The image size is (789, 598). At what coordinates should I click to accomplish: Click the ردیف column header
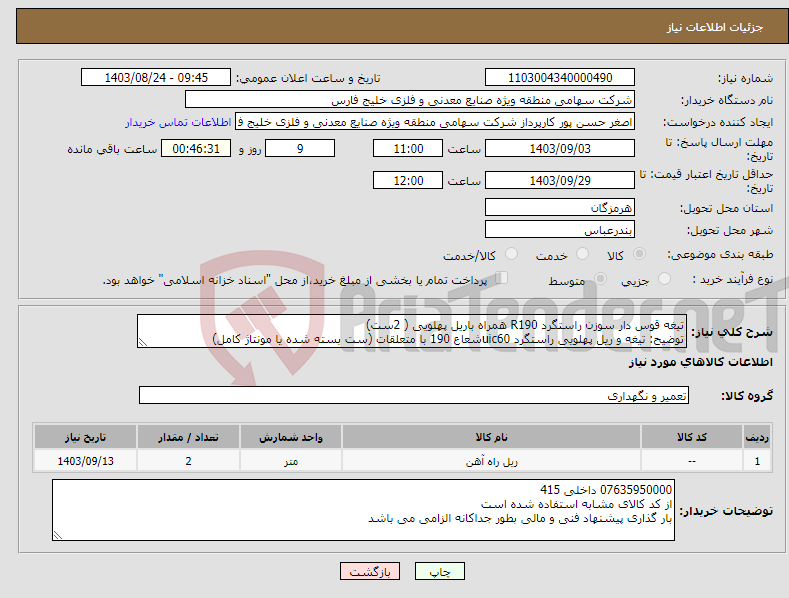point(757,437)
